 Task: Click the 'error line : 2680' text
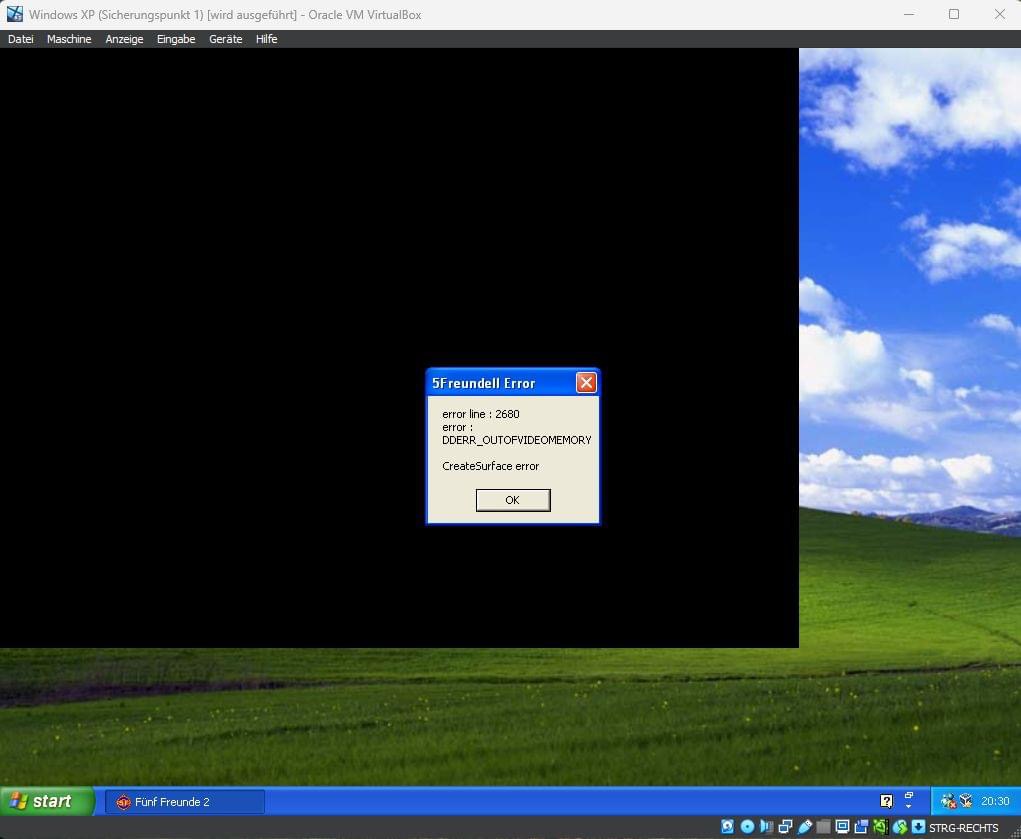click(481, 414)
